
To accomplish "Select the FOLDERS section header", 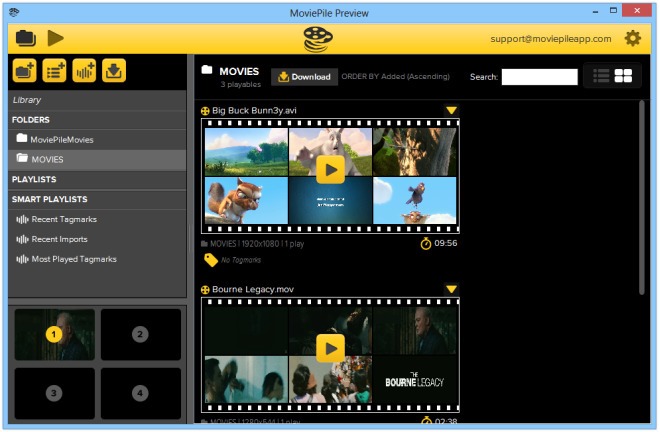I will tap(30, 120).
